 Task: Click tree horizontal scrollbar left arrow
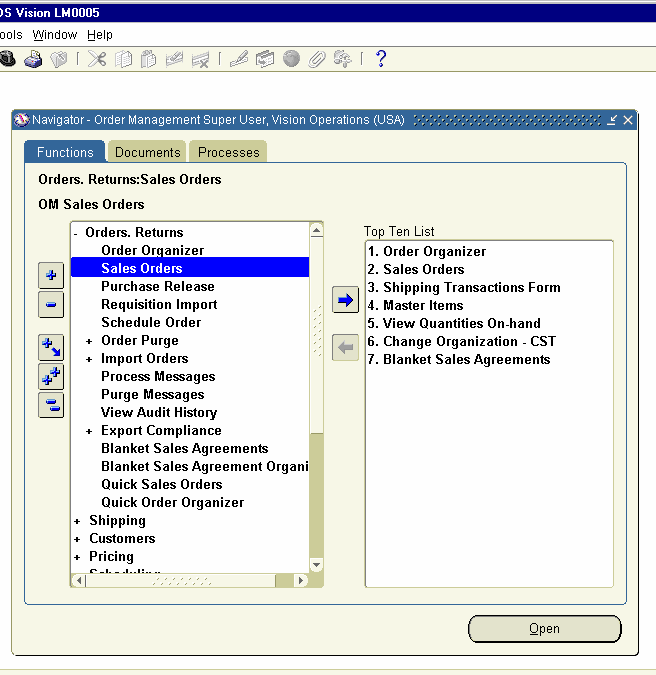[79, 580]
